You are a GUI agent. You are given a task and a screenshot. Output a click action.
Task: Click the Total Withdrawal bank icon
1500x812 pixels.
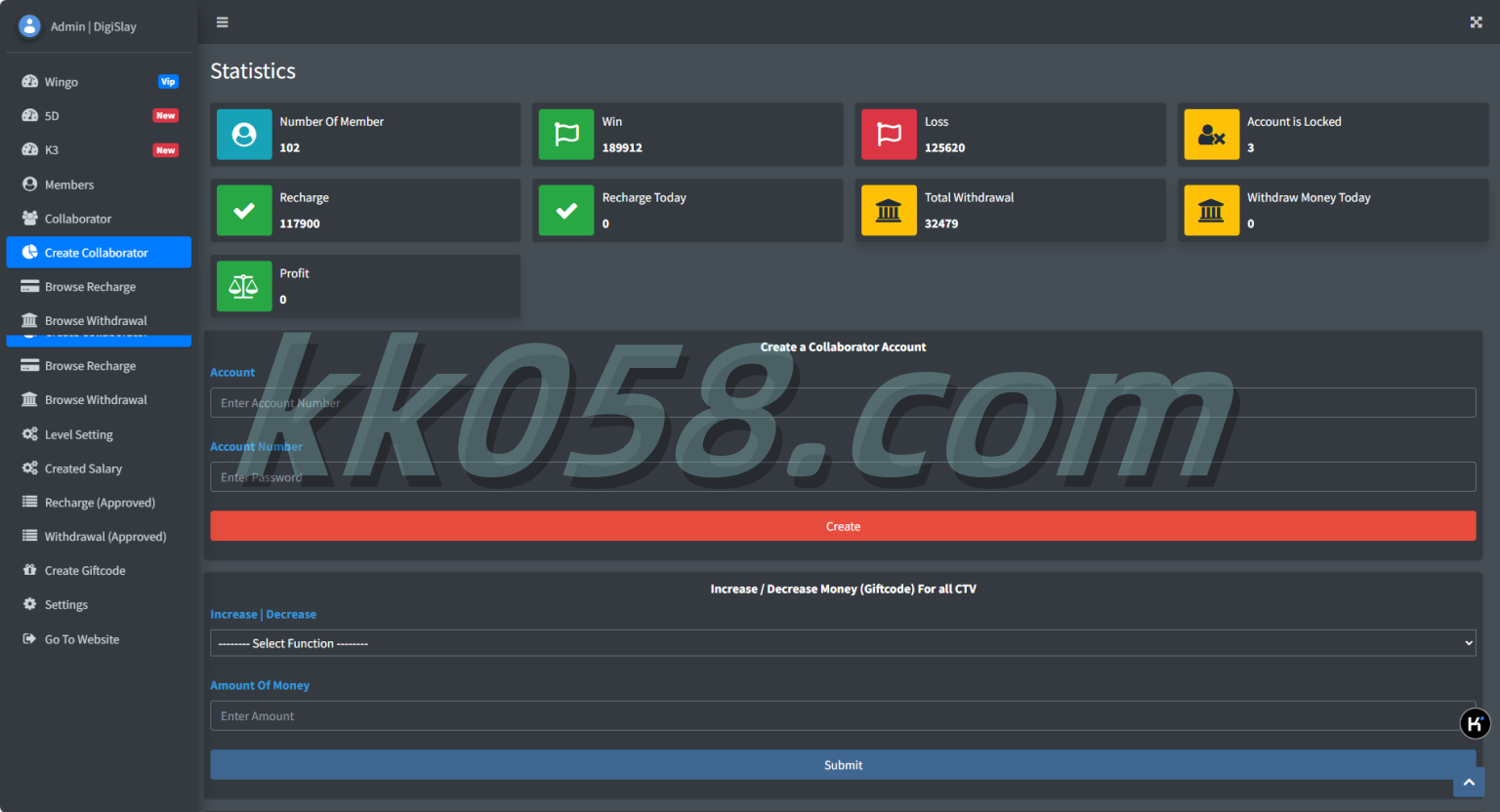click(x=889, y=211)
